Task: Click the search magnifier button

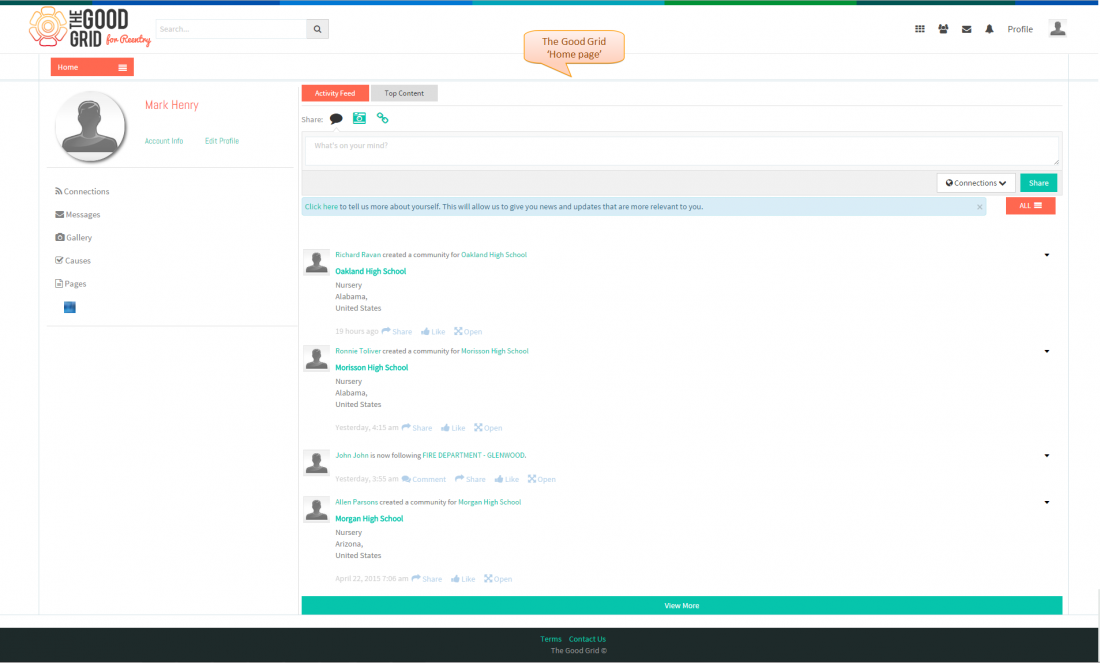Action: [x=317, y=29]
